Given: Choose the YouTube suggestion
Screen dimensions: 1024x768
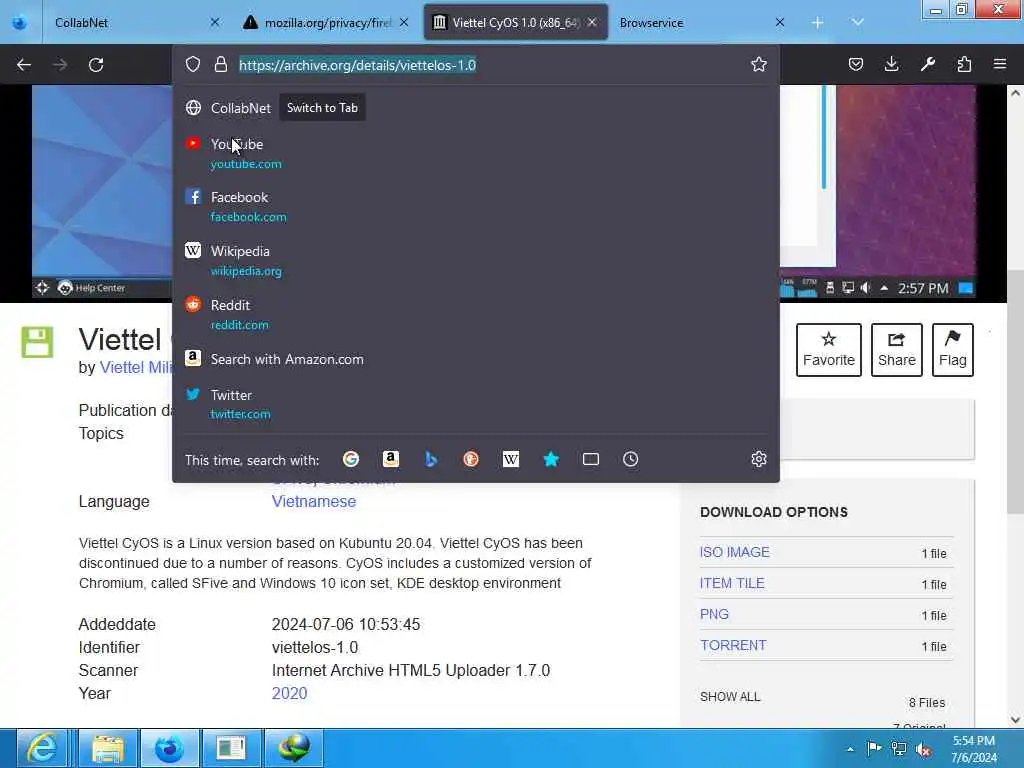Looking at the screenshot, I should pyautogui.click(x=475, y=153).
